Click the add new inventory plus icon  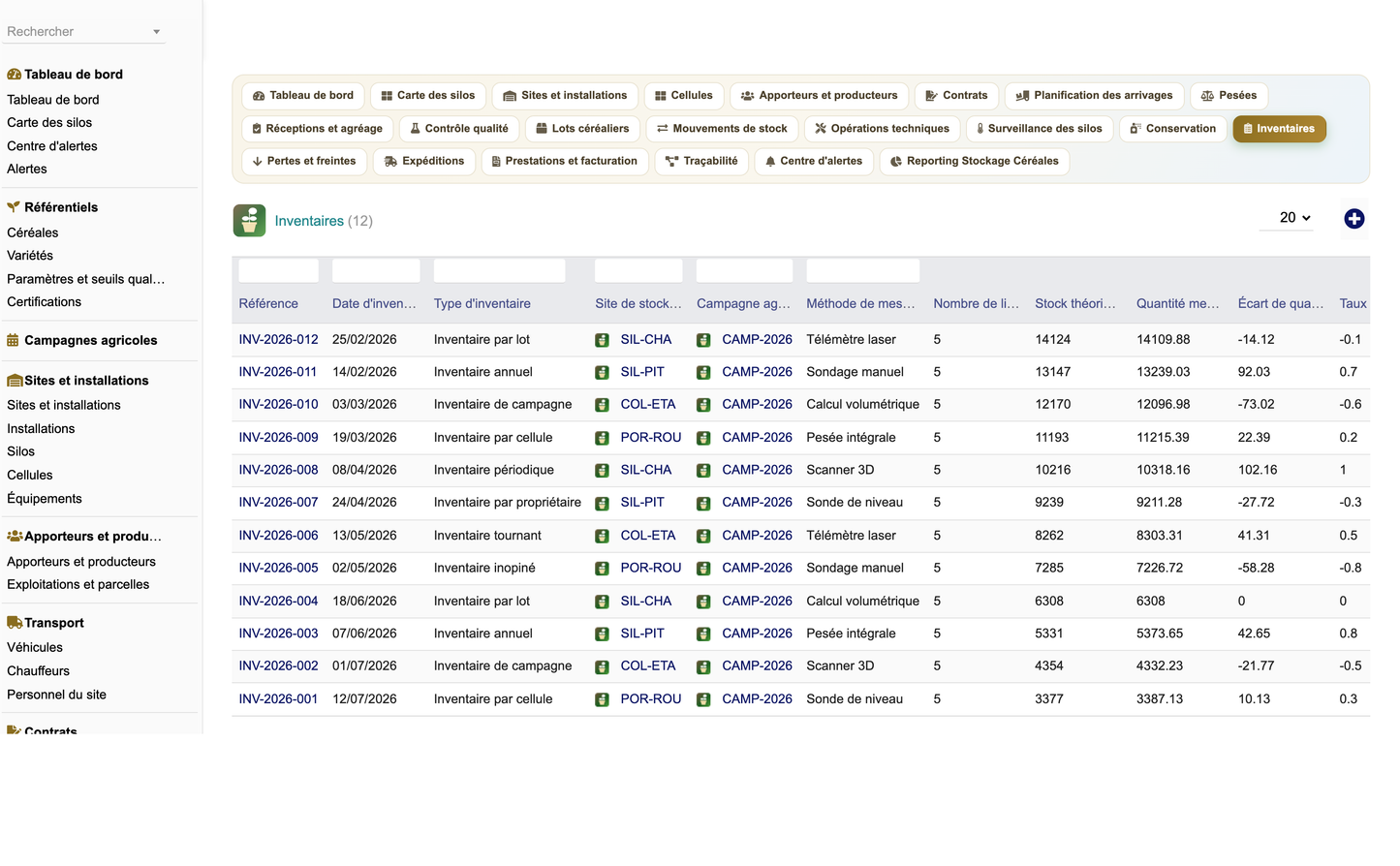[1353, 219]
